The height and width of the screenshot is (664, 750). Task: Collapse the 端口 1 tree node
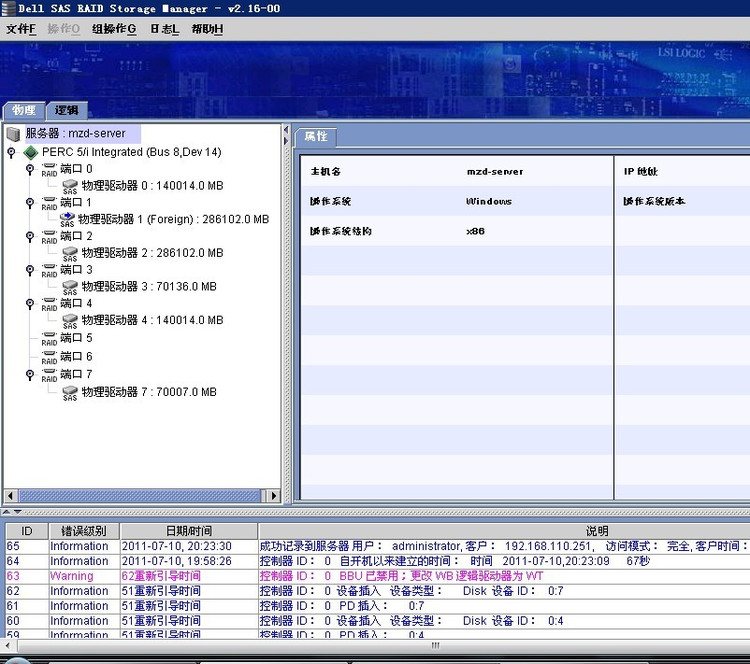point(30,203)
